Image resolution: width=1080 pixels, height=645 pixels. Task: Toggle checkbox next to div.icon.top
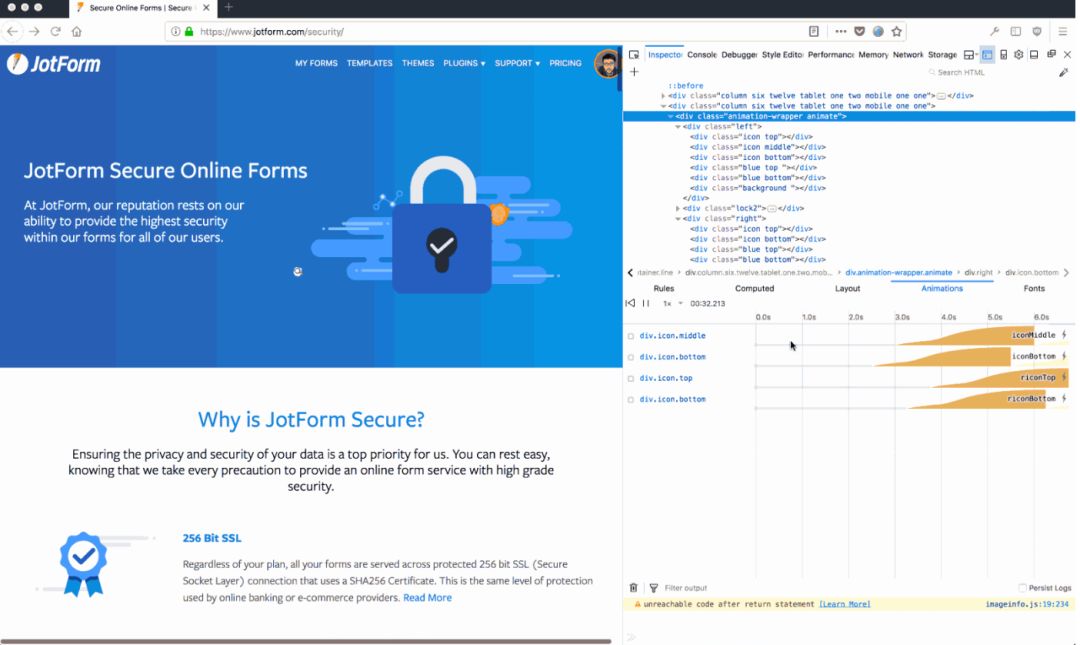point(630,378)
